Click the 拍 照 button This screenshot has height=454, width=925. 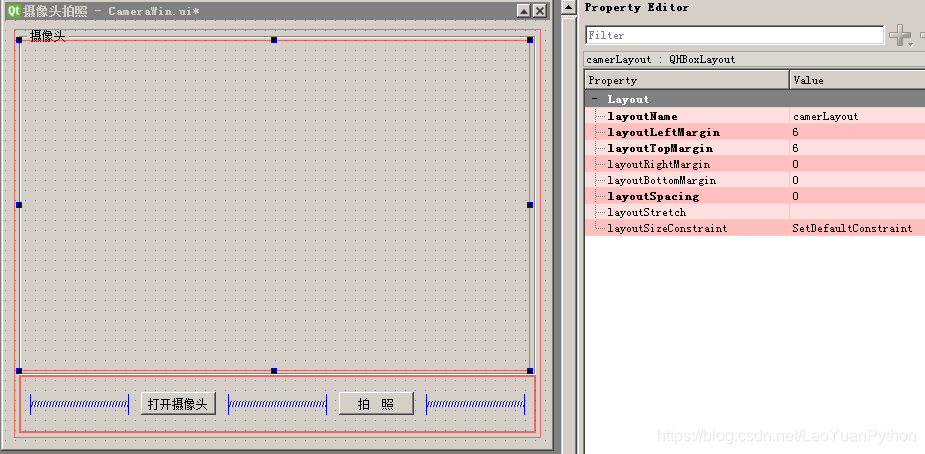coord(376,404)
